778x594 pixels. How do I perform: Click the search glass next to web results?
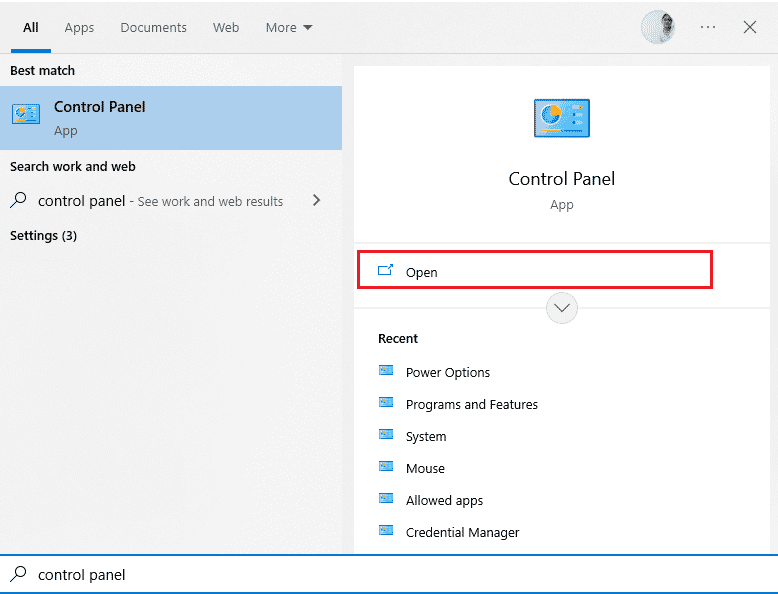click(18, 200)
